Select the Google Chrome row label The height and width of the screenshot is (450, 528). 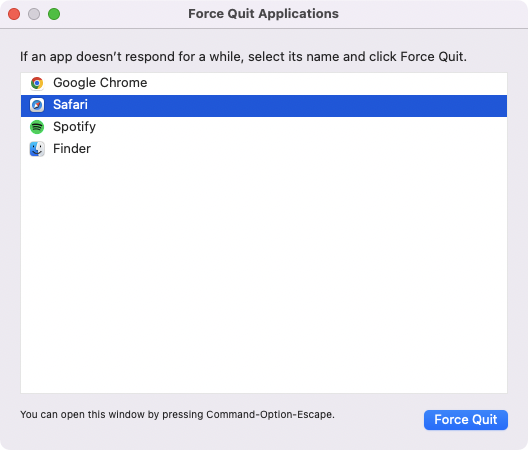100,83
